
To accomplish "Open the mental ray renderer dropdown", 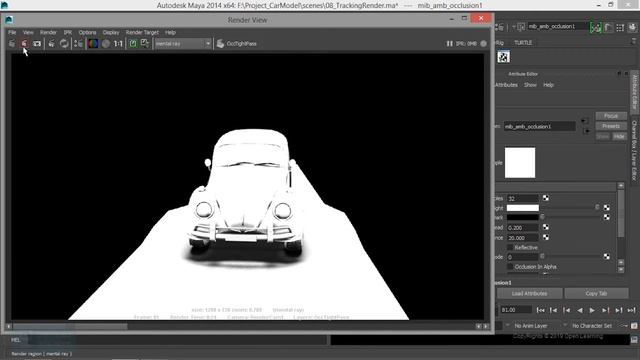I will click(x=182, y=43).
